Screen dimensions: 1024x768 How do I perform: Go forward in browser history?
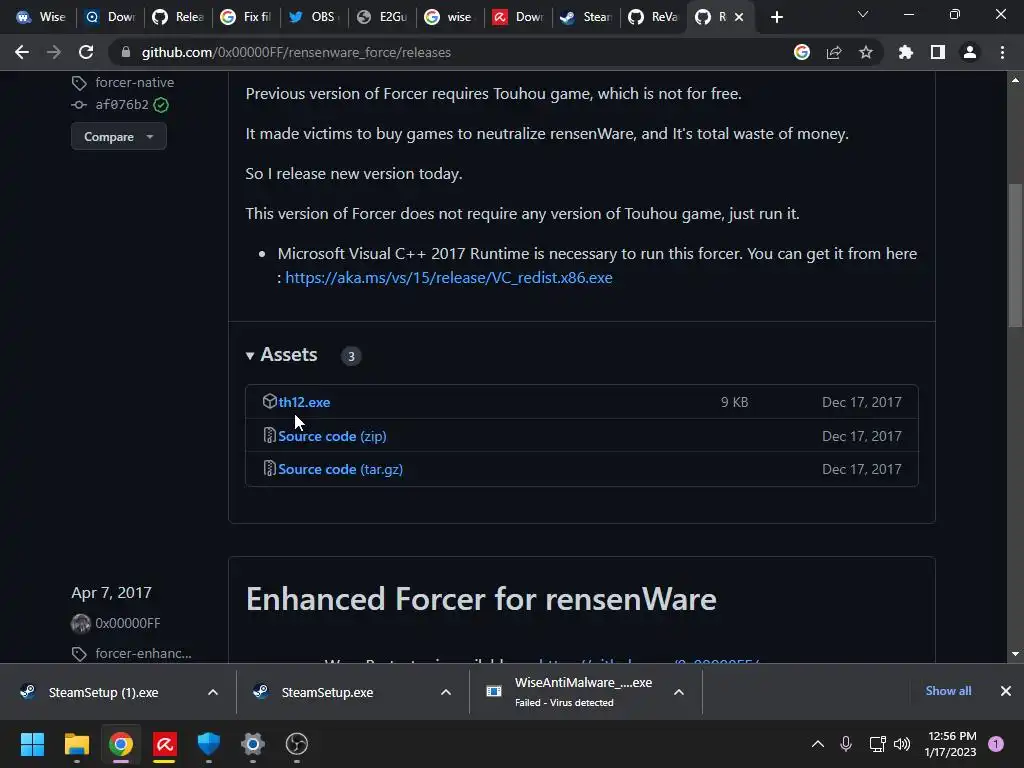click(x=54, y=52)
